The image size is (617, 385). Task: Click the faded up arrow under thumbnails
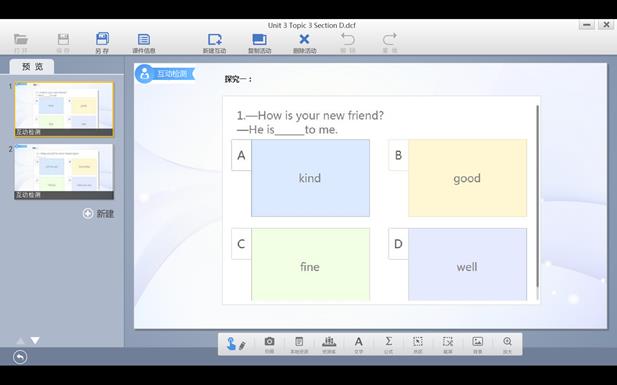pos(20,341)
